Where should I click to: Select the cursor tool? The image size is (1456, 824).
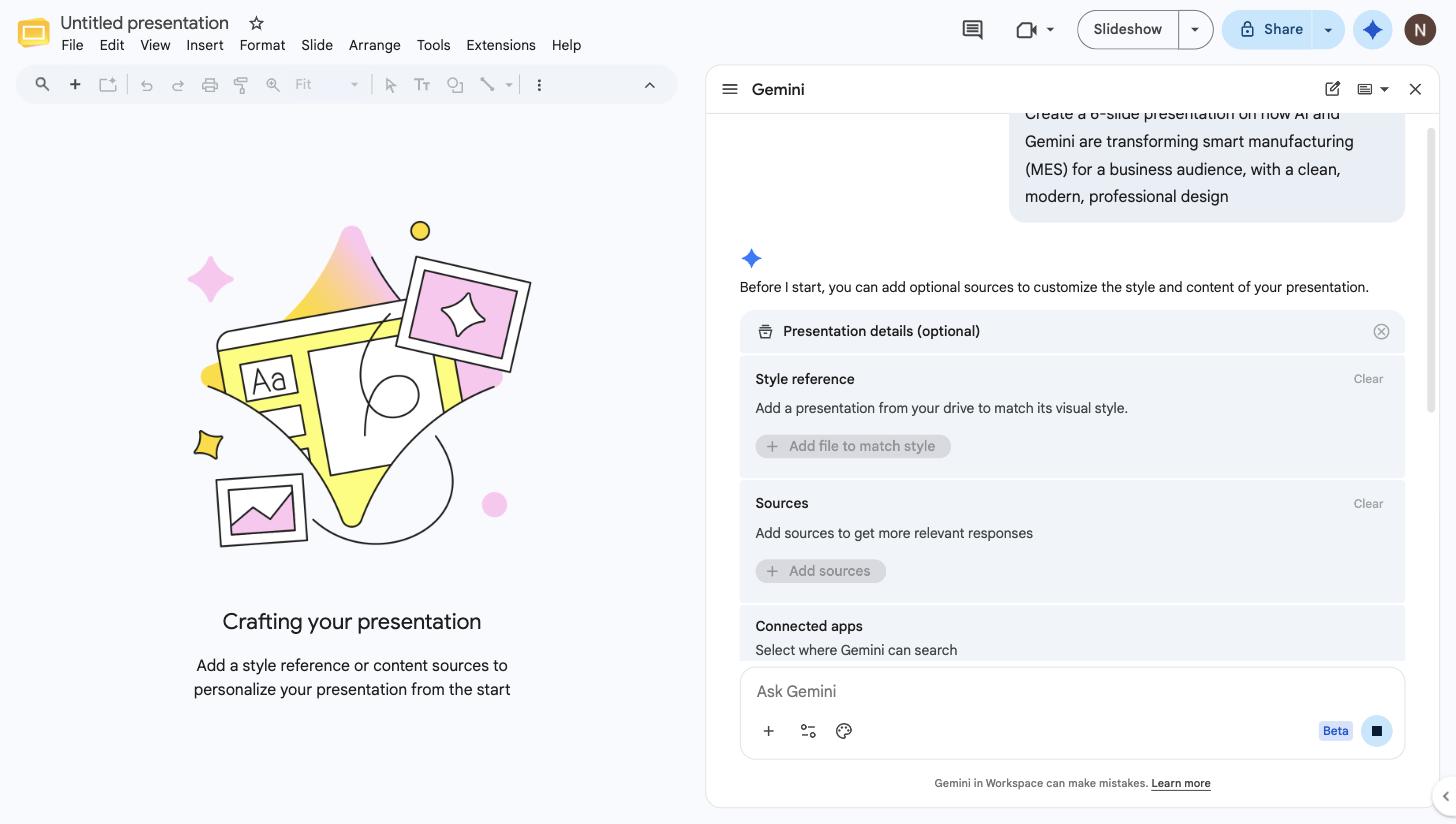pyautogui.click(x=391, y=85)
